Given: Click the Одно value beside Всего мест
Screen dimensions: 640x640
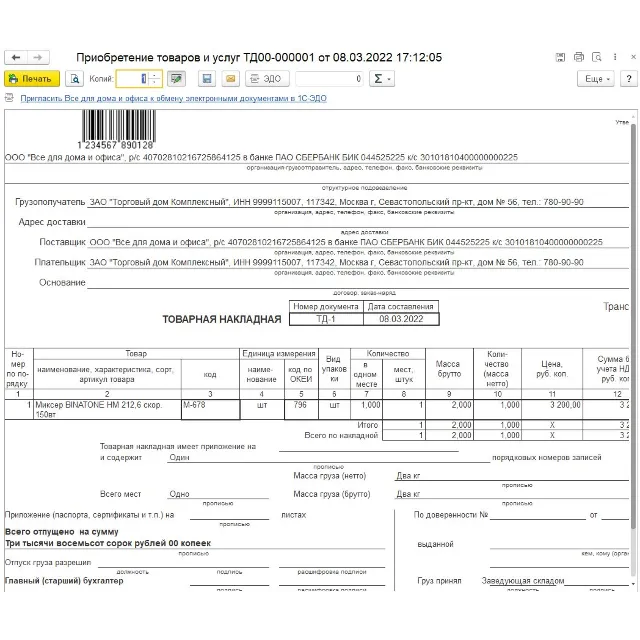Looking at the screenshot, I should [x=179, y=494].
